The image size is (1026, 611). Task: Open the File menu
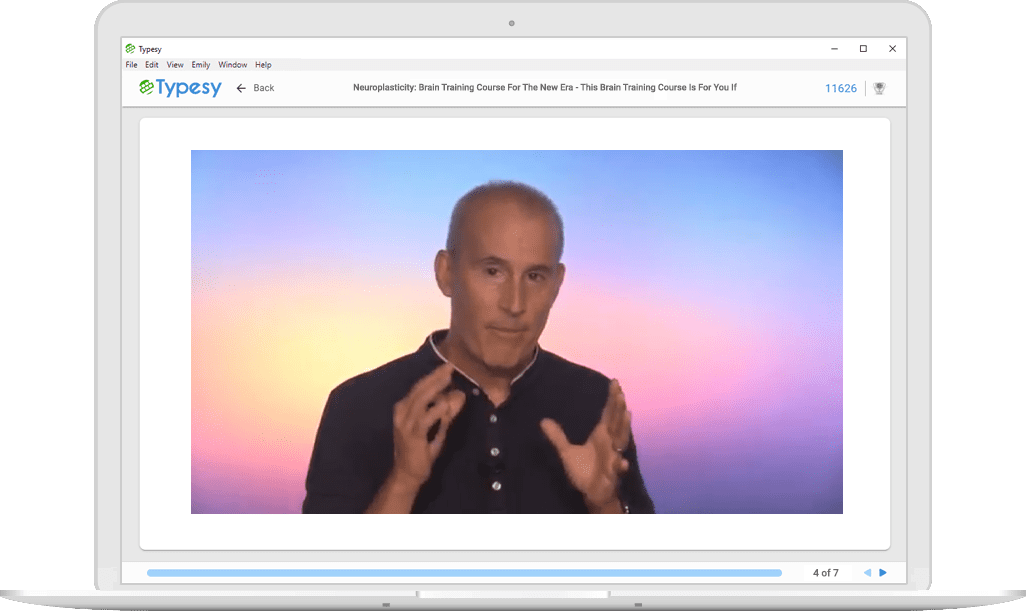click(132, 65)
